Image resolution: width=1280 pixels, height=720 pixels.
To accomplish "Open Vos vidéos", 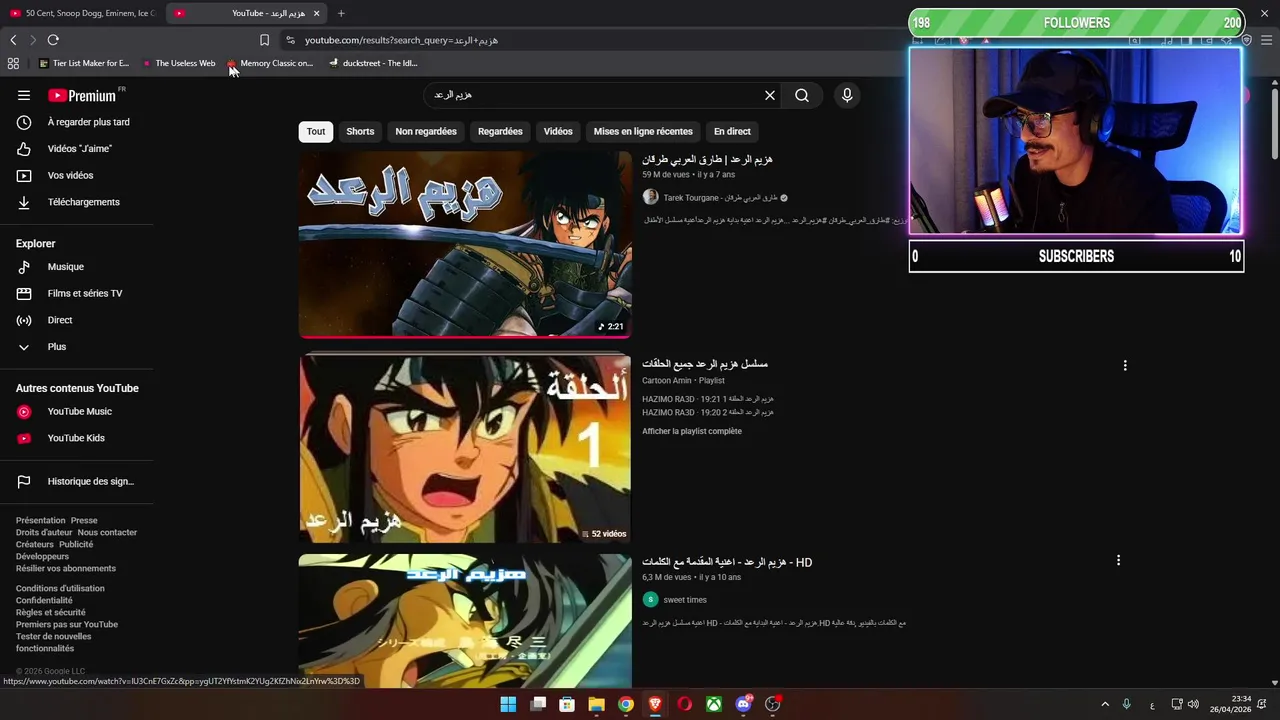I will tap(76, 175).
